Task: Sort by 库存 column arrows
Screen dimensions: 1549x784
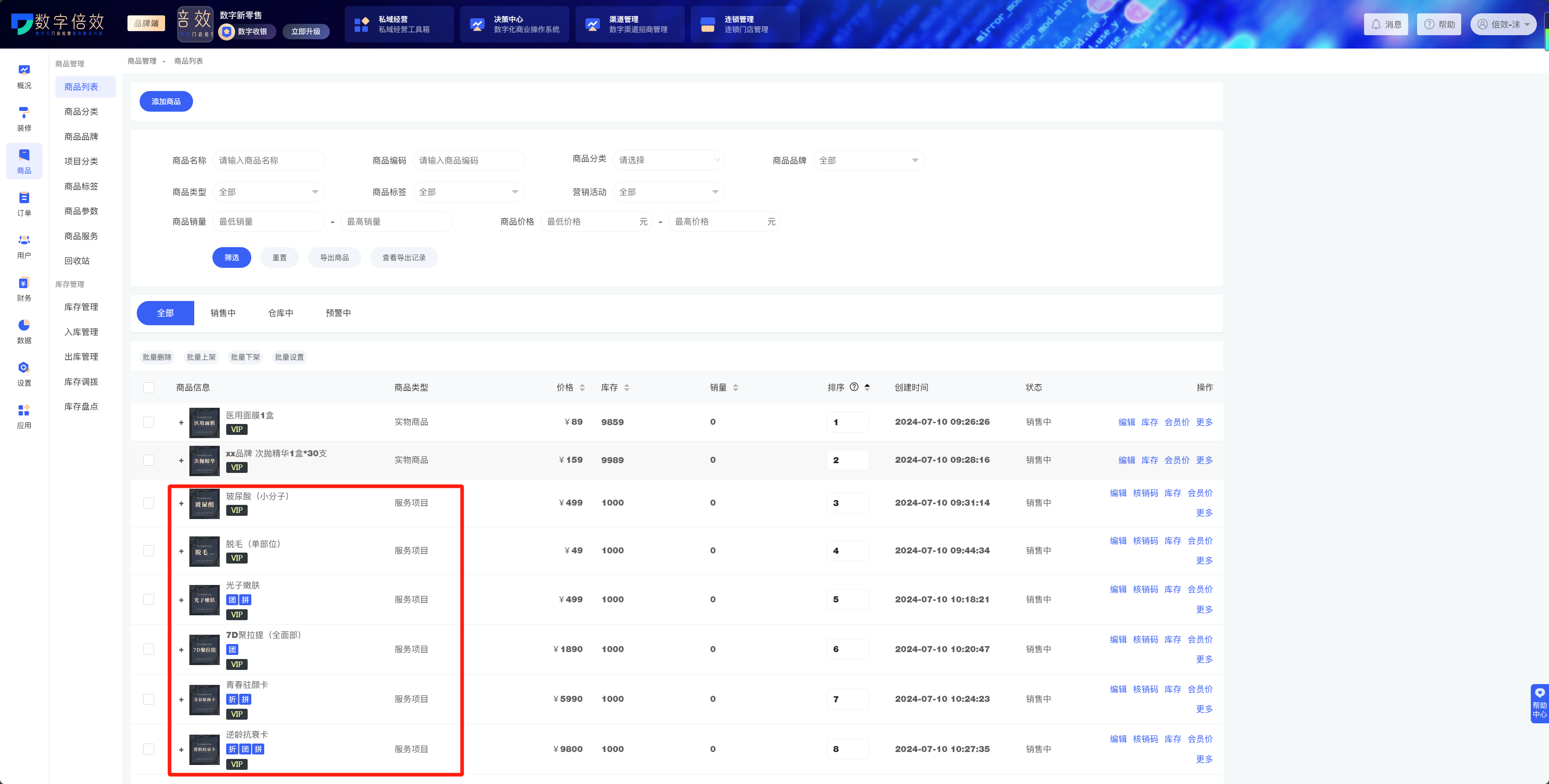Action: pos(626,388)
